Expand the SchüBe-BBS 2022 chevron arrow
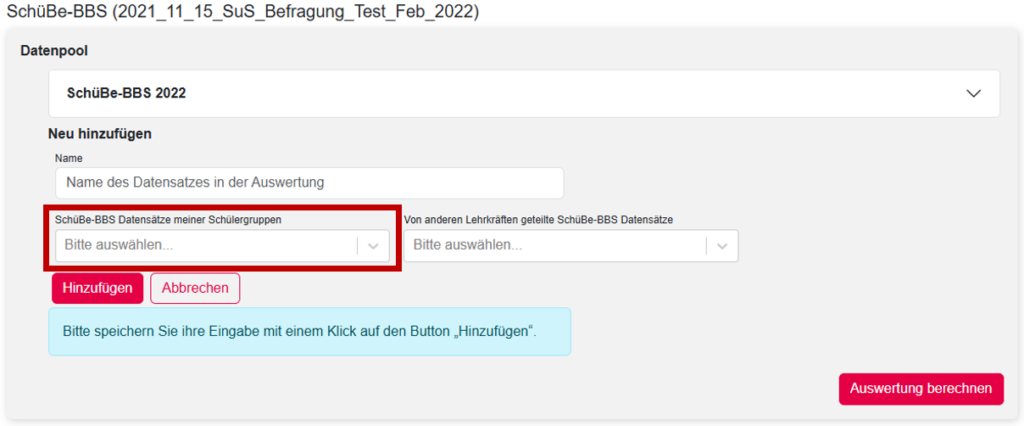Viewport: 1024px width, 426px height. [974, 93]
